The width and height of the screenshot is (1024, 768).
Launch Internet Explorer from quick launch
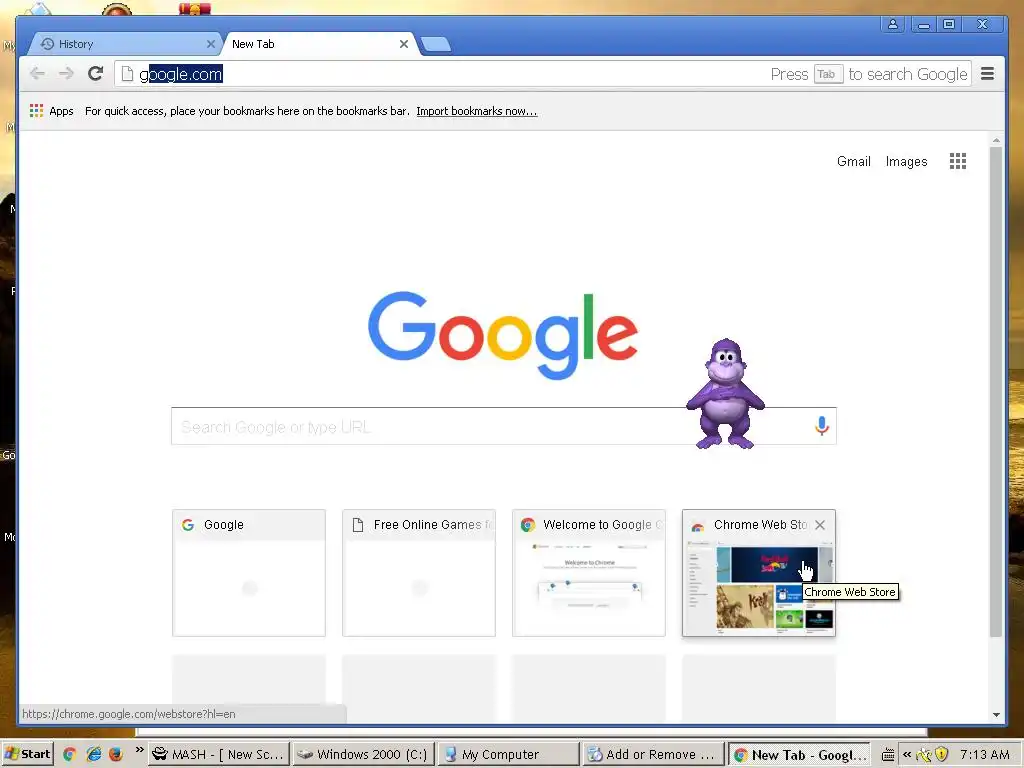93,754
